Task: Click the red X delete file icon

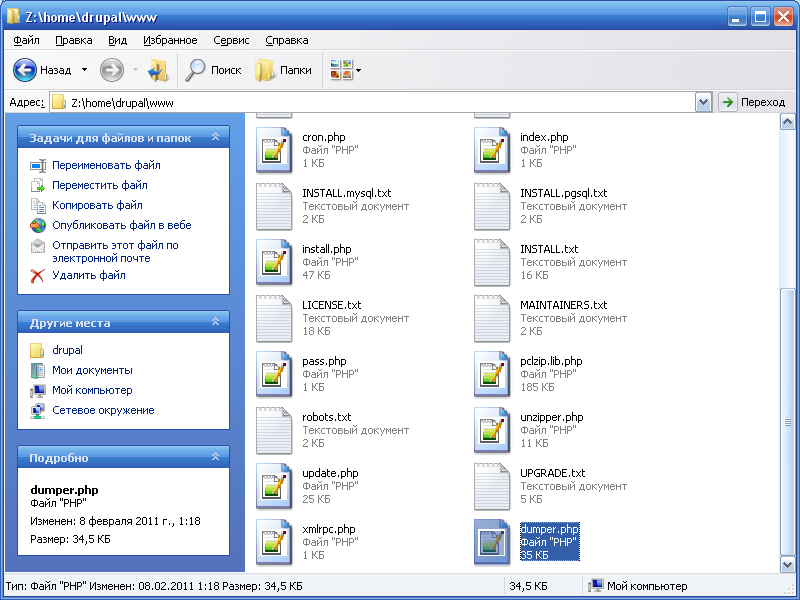Action: (x=37, y=276)
